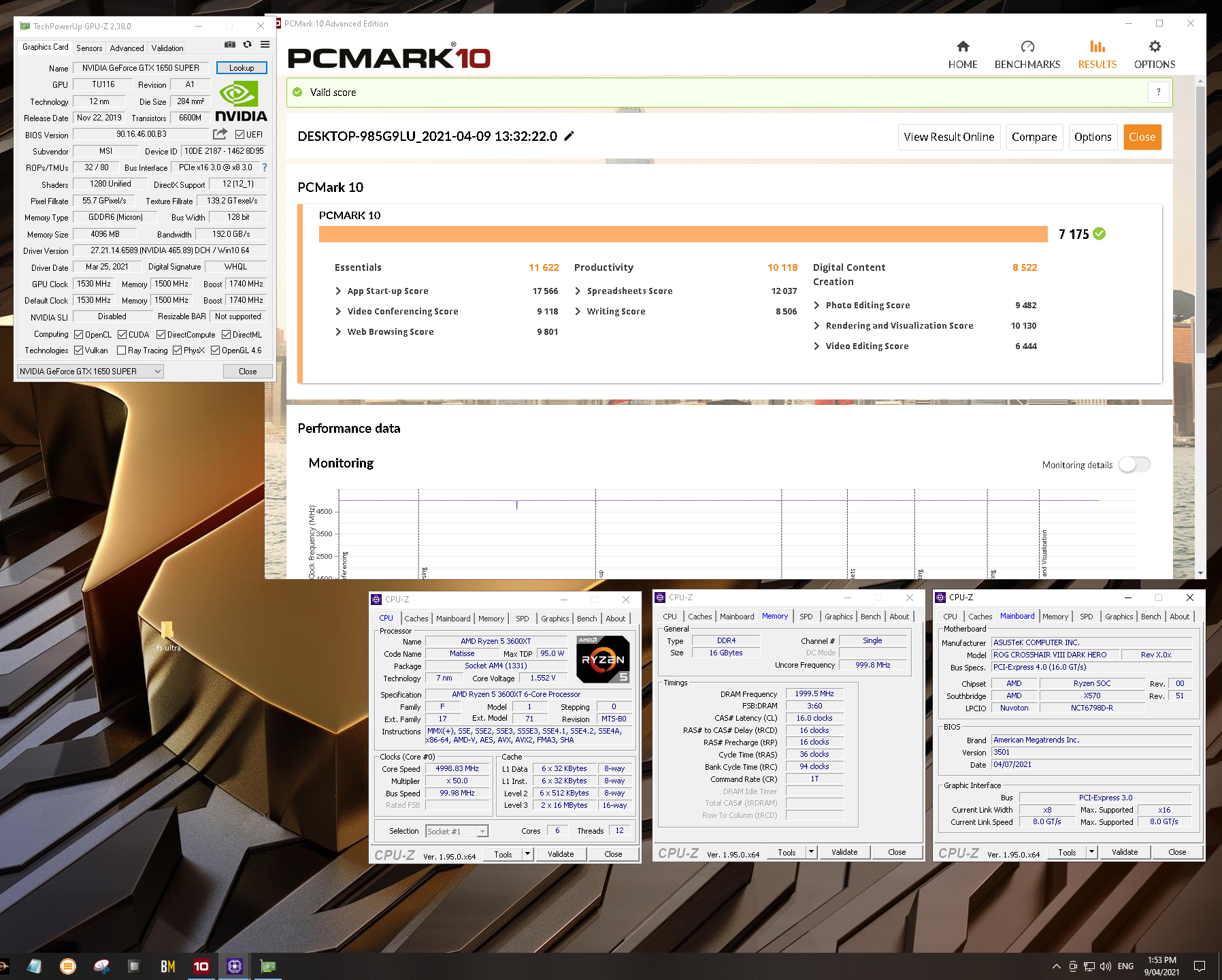Switch to GPU-Z Sensors tab

(89, 48)
